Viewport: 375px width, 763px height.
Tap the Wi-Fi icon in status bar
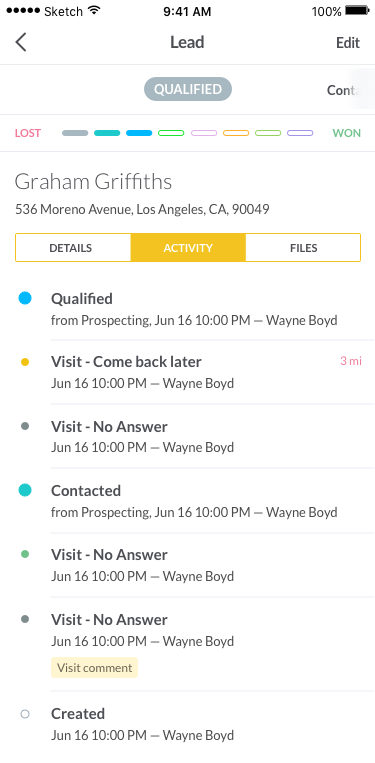pos(94,11)
